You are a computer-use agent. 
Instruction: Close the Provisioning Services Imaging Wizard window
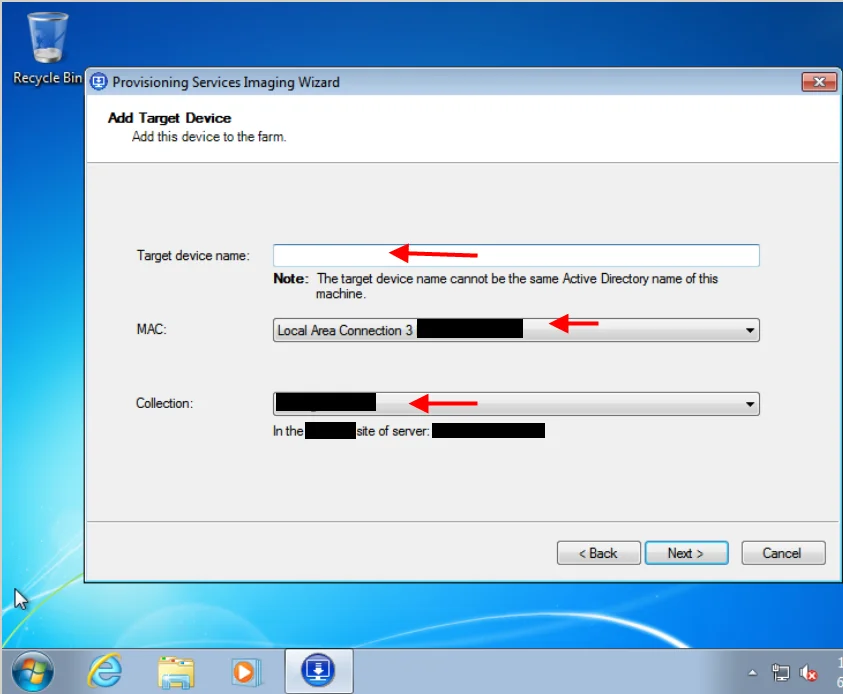click(819, 82)
